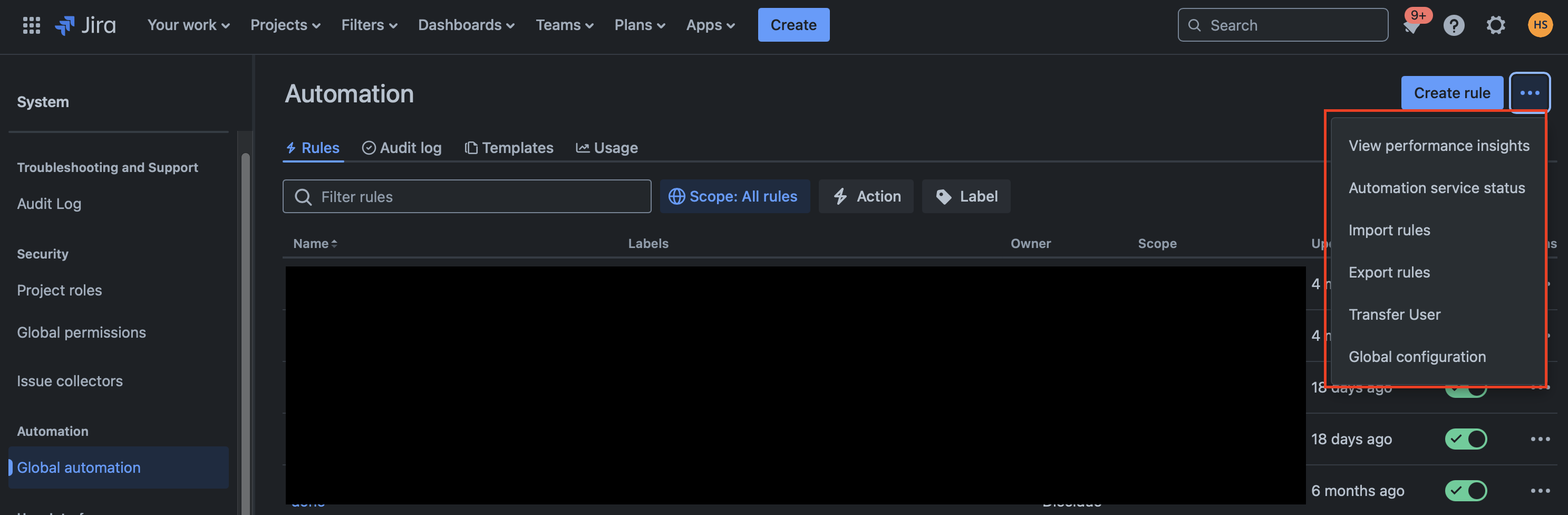Image resolution: width=1568 pixels, height=515 pixels.
Task: Click the sidebar vertical scrollbar
Action: (x=245, y=334)
